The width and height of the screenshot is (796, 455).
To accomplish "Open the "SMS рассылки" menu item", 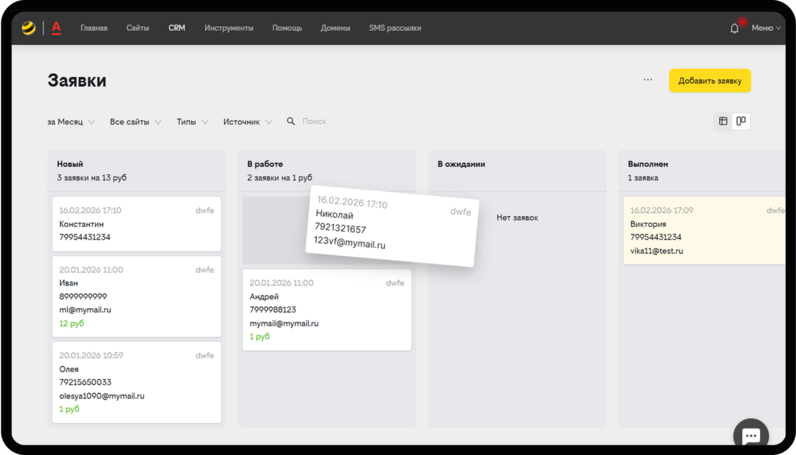I will [395, 28].
